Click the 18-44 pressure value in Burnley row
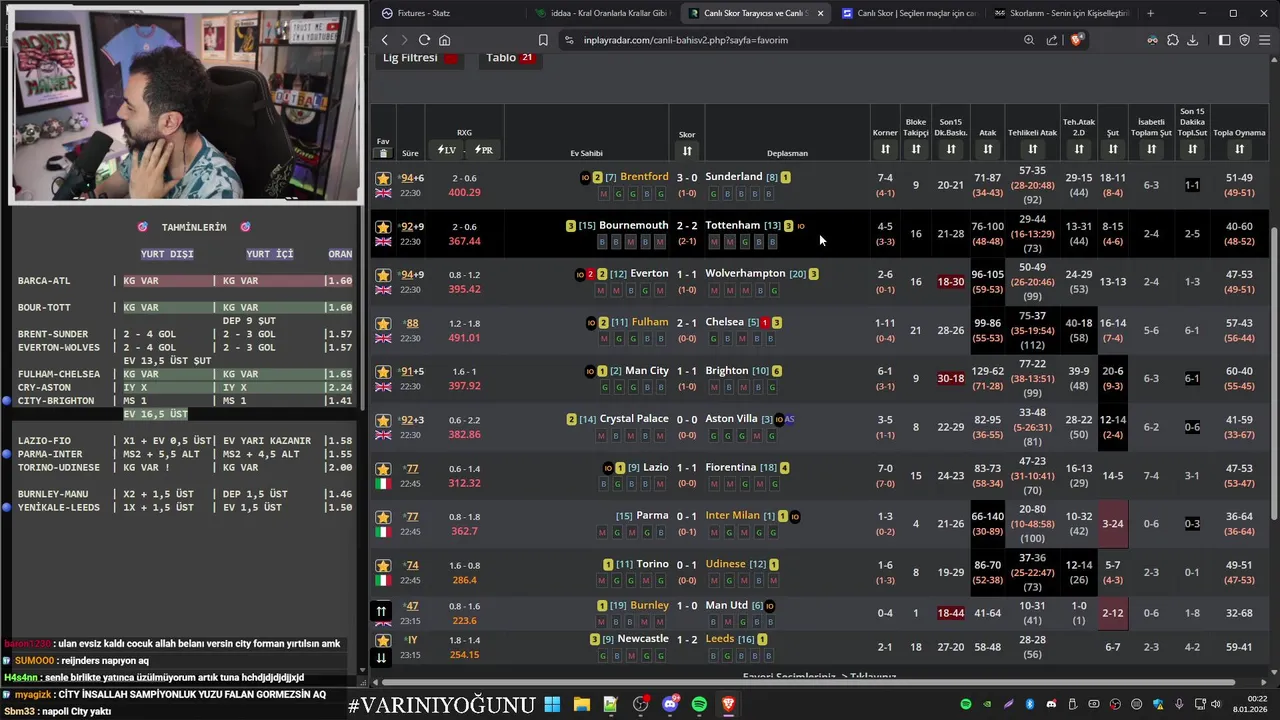This screenshot has height=720, width=1280. tap(951, 613)
